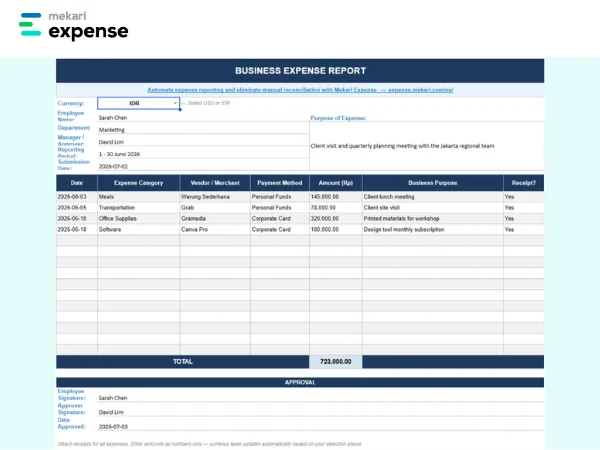The width and height of the screenshot is (600, 450).
Task: Select 'Personal Funds' in the Meals row
Action: point(280,197)
